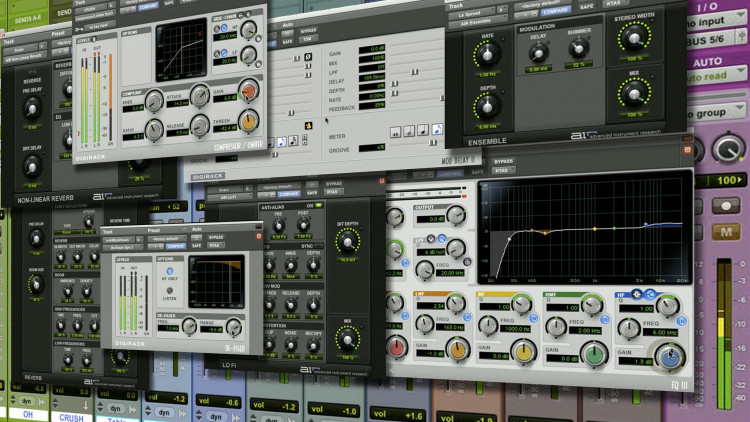The height and width of the screenshot is (422, 750).
Task: Open factory default preset dropdown in De-Esser
Action: pyautogui.click(x=166, y=238)
